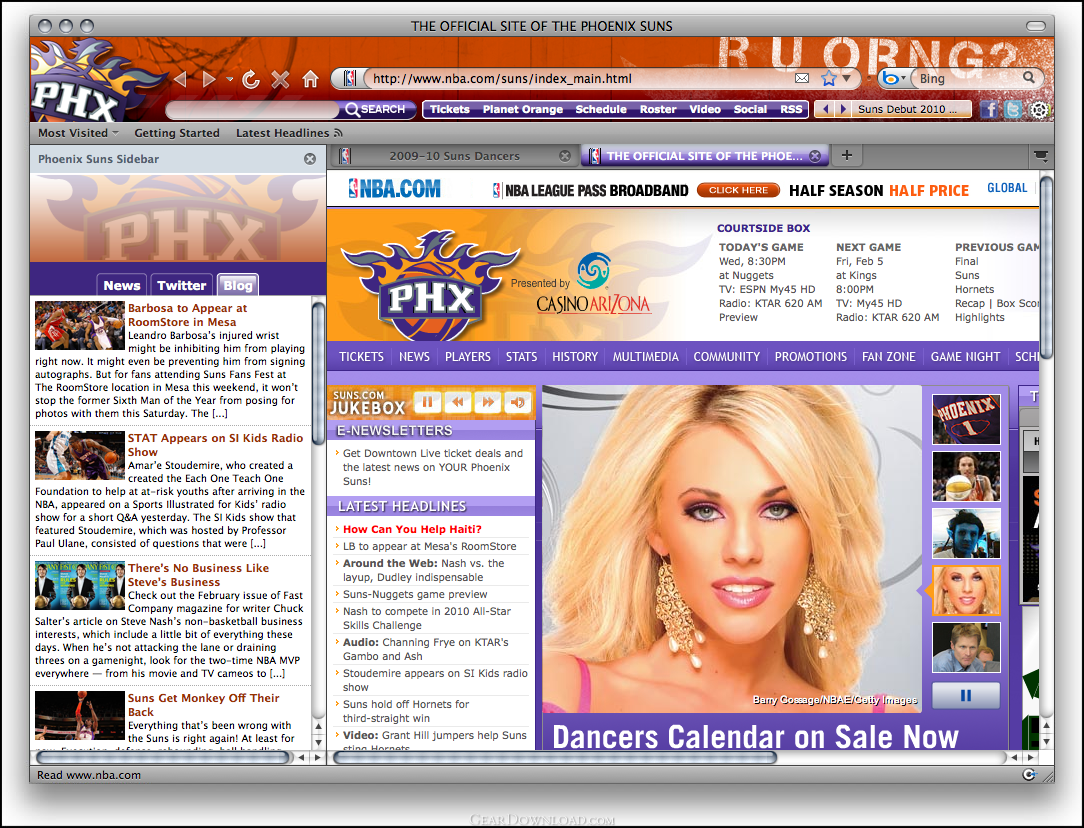Image resolution: width=1084 pixels, height=828 pixels.
Task: Skip forward in the Suns.com Jukebox
Action: click(488, 402)
